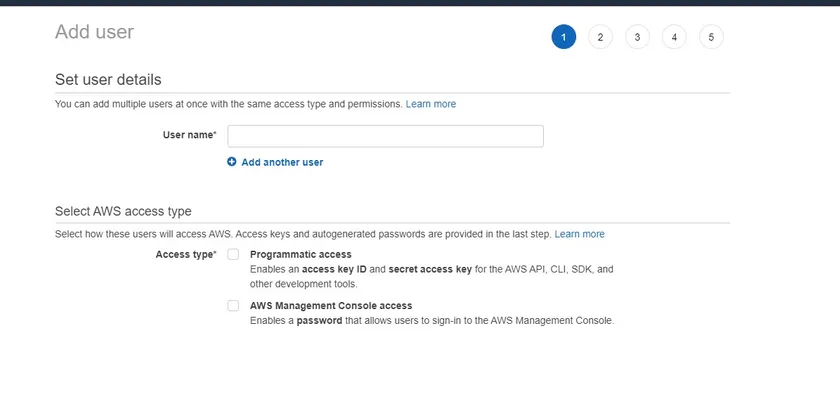Go to wizard step 2 circle
Screen dimensions: 840x408
(x=601, y=37)
